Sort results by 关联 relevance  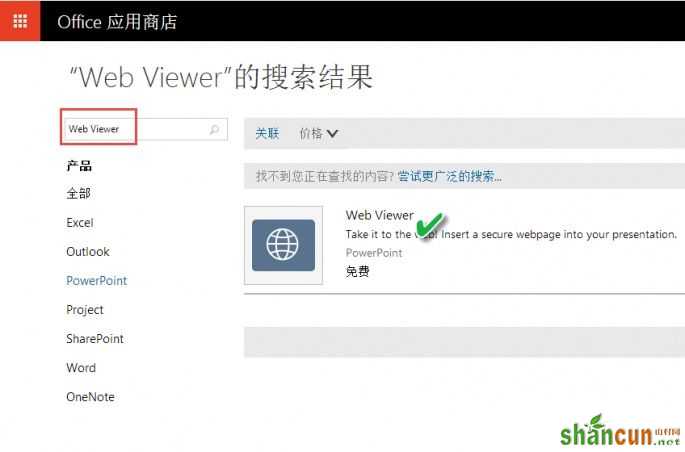click(267, 133)
